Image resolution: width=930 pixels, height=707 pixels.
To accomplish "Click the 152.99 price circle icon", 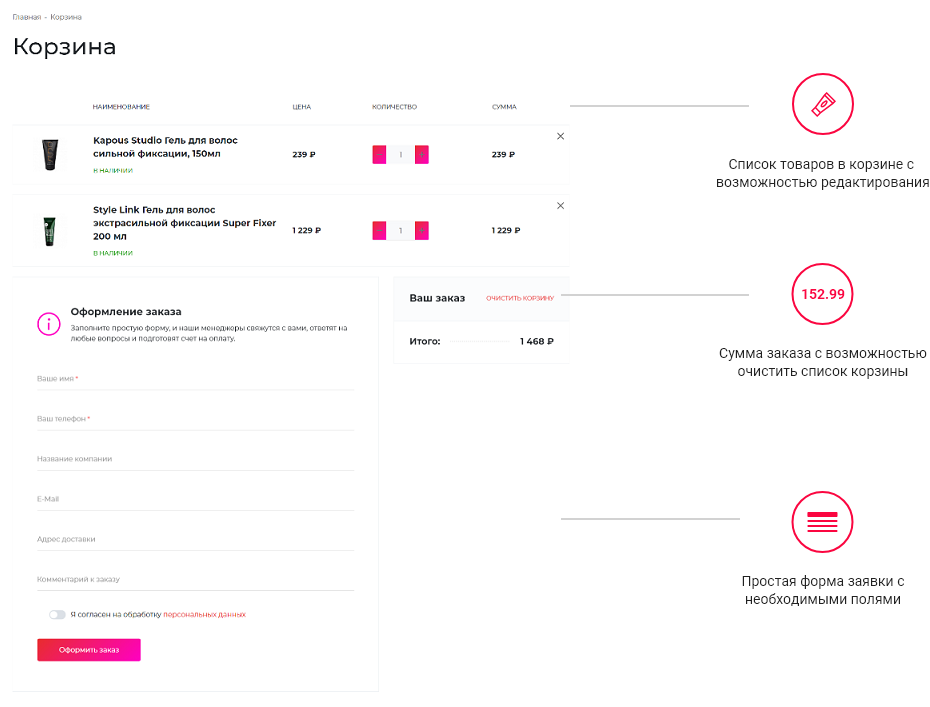I will pos(822,294).
